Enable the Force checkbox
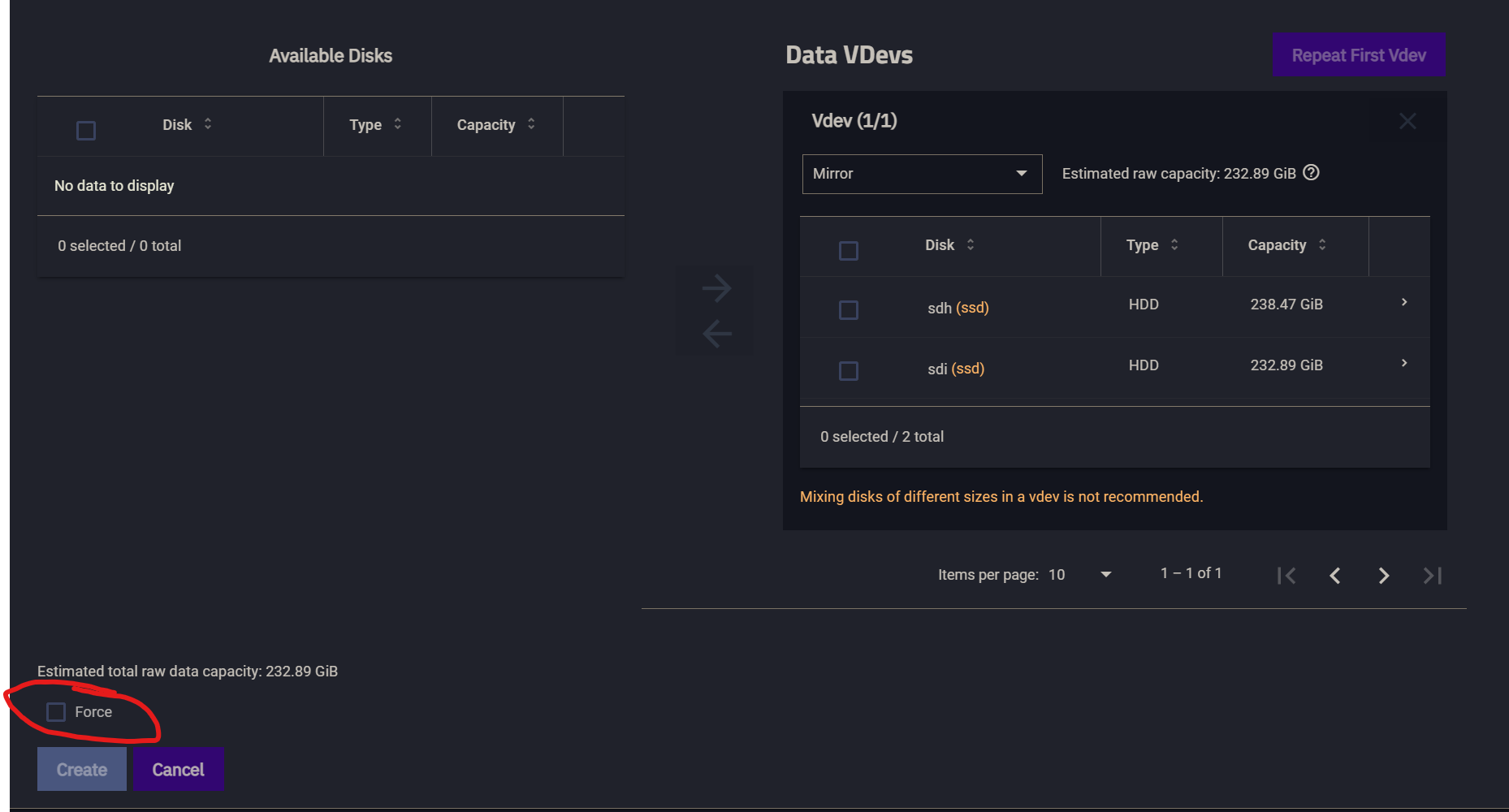Screen dimensions: 1509x812 pos(56,712)
